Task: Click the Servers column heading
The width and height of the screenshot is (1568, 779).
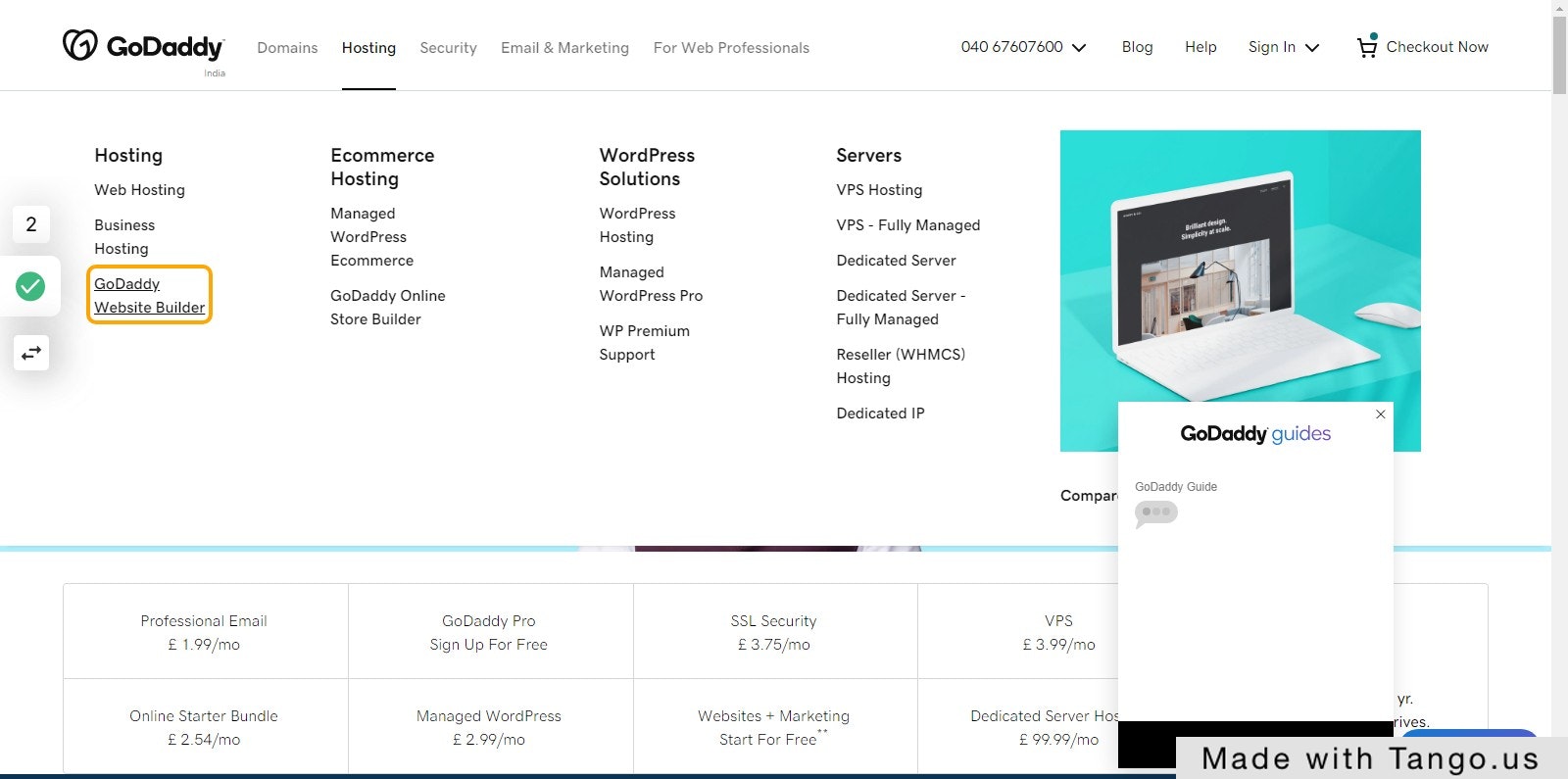Action: coord(868,155)
